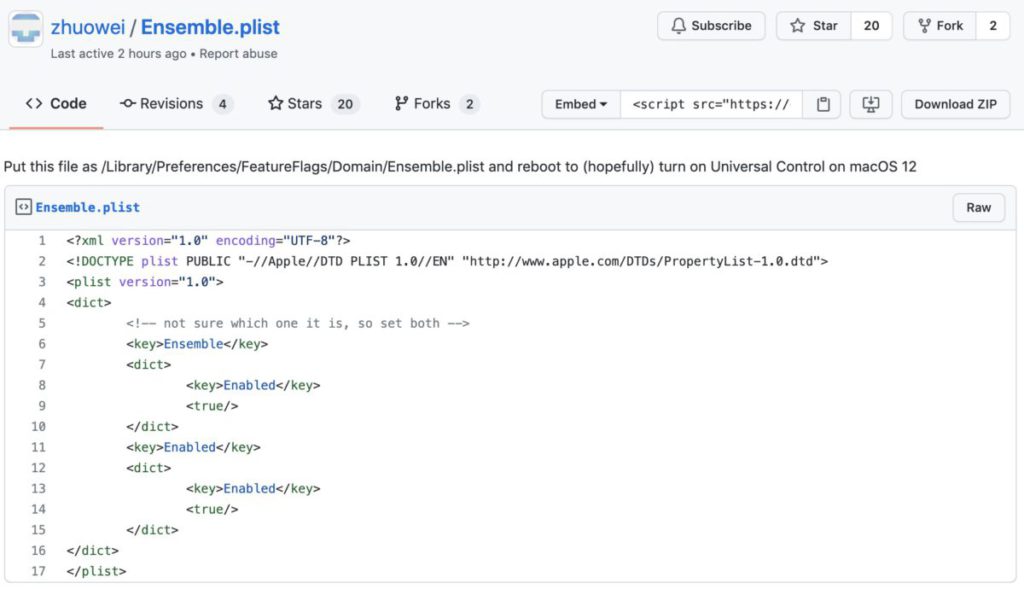Select the embed script URL field
This screenshot has height=589, width=1024.
pyautogui.click(x=711, y=104)
